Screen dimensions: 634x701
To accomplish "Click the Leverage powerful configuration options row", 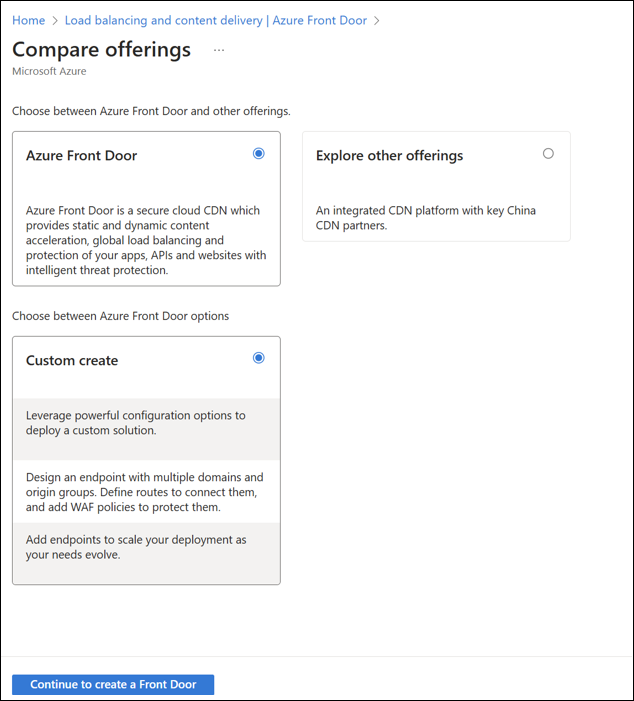I will pyautogui.click(x=146, y=422).
